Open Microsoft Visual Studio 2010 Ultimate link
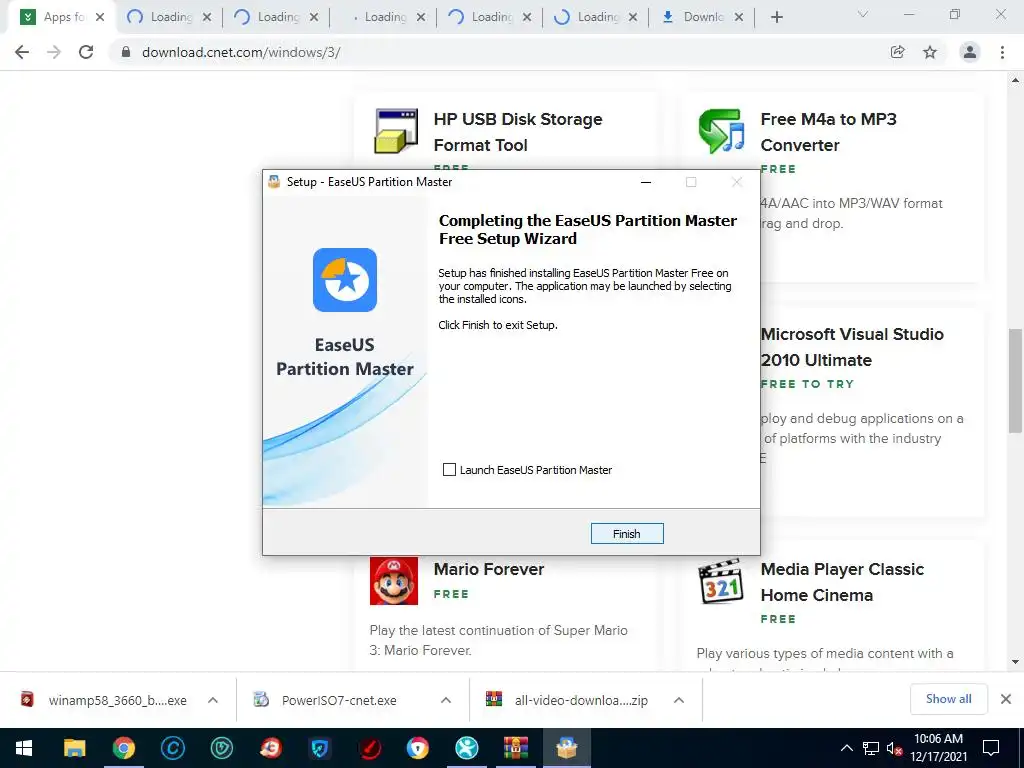The image size is (1024, 768). click(x=852, y=347)
